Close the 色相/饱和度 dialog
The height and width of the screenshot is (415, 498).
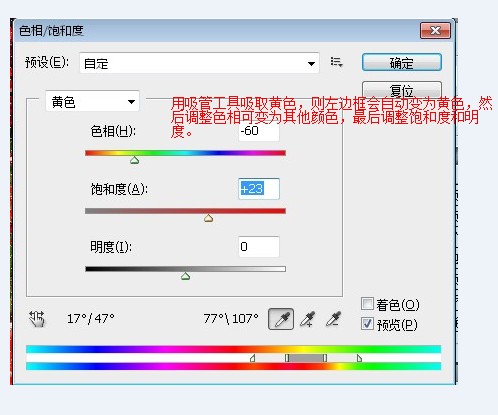pos(435,31)
